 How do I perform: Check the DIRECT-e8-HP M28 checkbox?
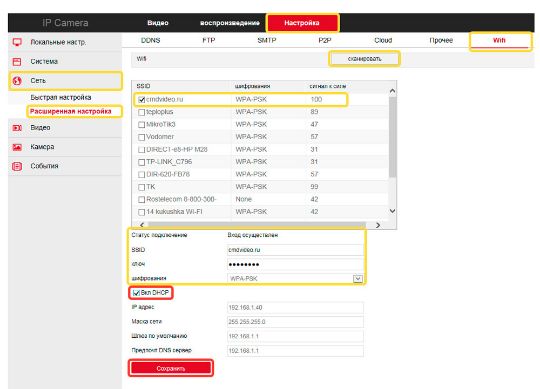[141, 150]
